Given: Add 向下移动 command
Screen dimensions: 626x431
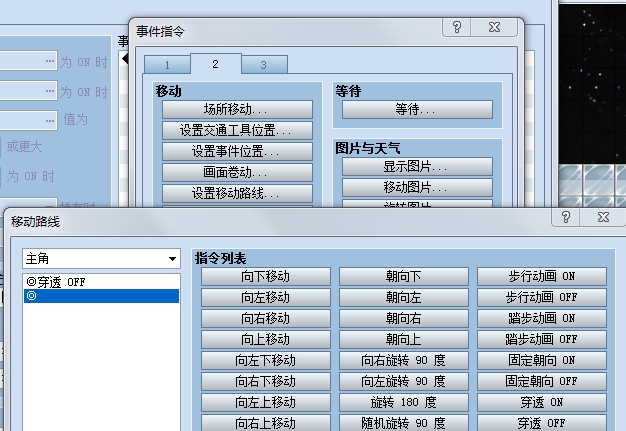Looking at the screenshot, I should click(x=266, y=277).
